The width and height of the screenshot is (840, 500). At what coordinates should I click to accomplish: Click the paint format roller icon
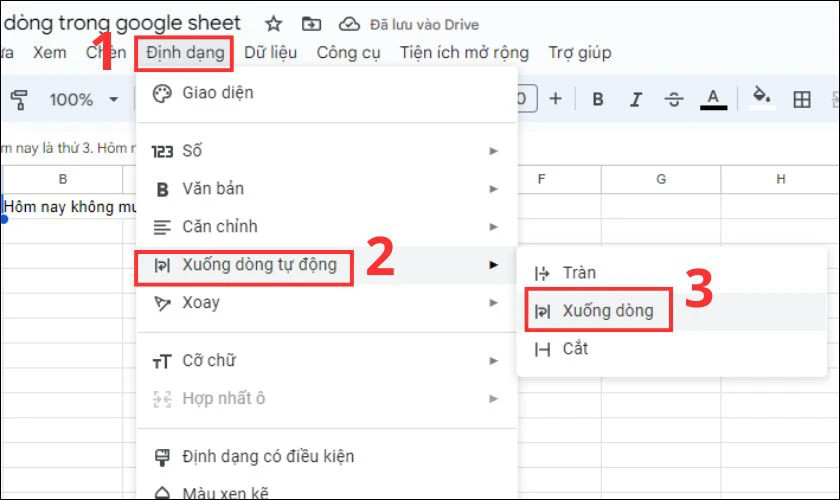pyautogui.click(x=18, y=99)
